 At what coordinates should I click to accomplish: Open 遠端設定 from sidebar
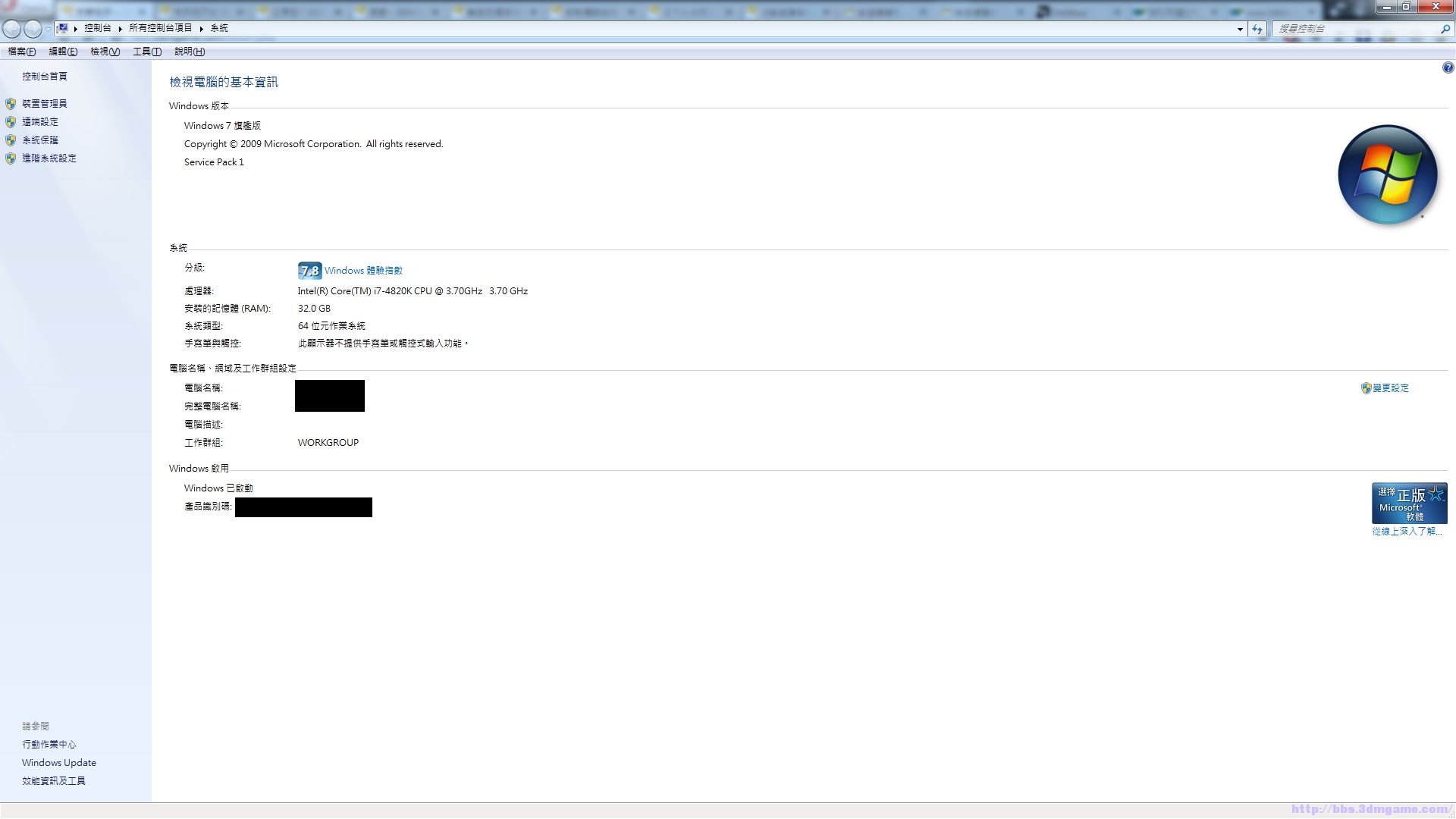pyautogui.click(x=40, y=122)
